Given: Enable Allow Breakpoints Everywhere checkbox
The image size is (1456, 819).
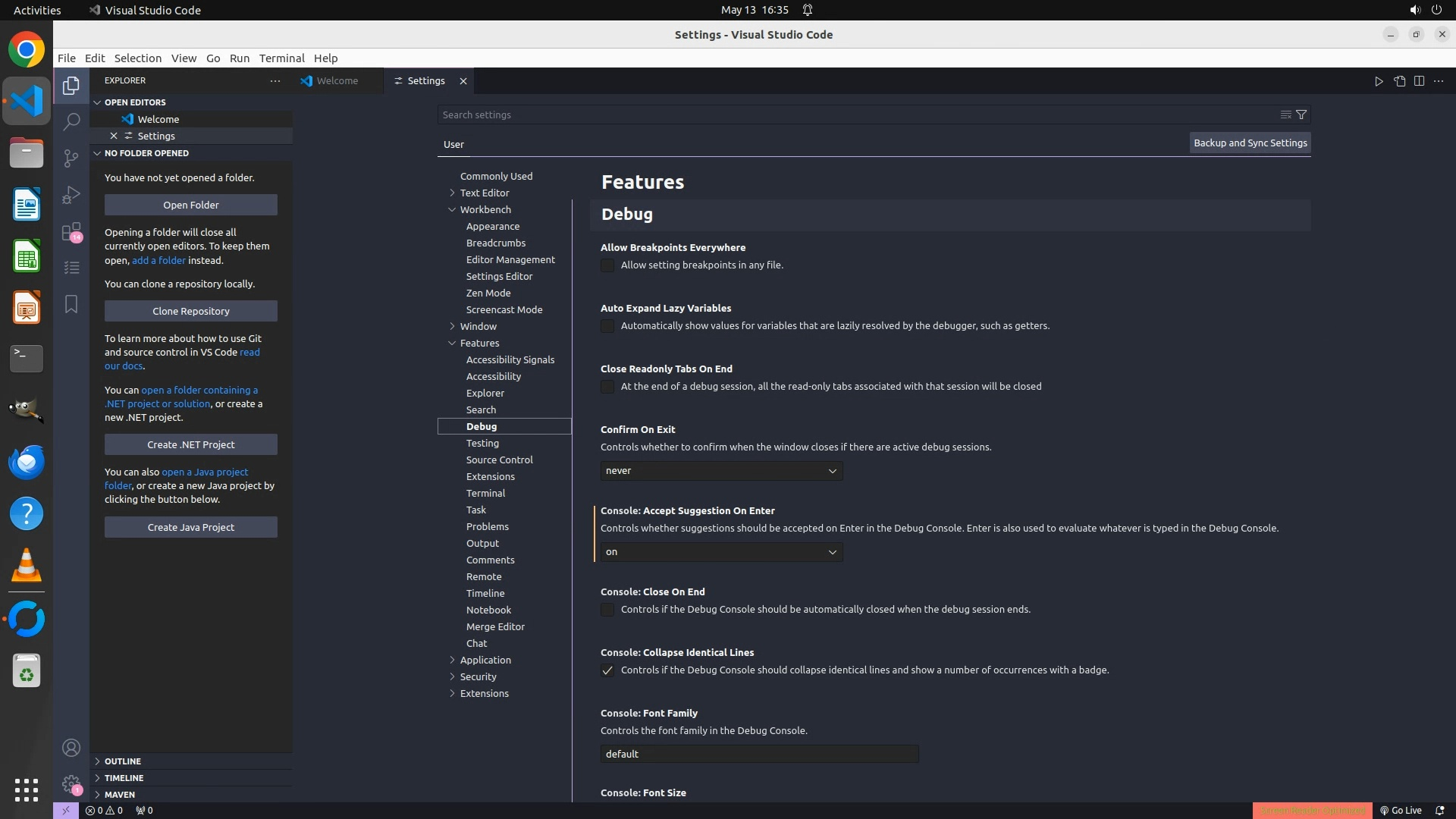Looking at the screenshot, I should pos(607,265).
